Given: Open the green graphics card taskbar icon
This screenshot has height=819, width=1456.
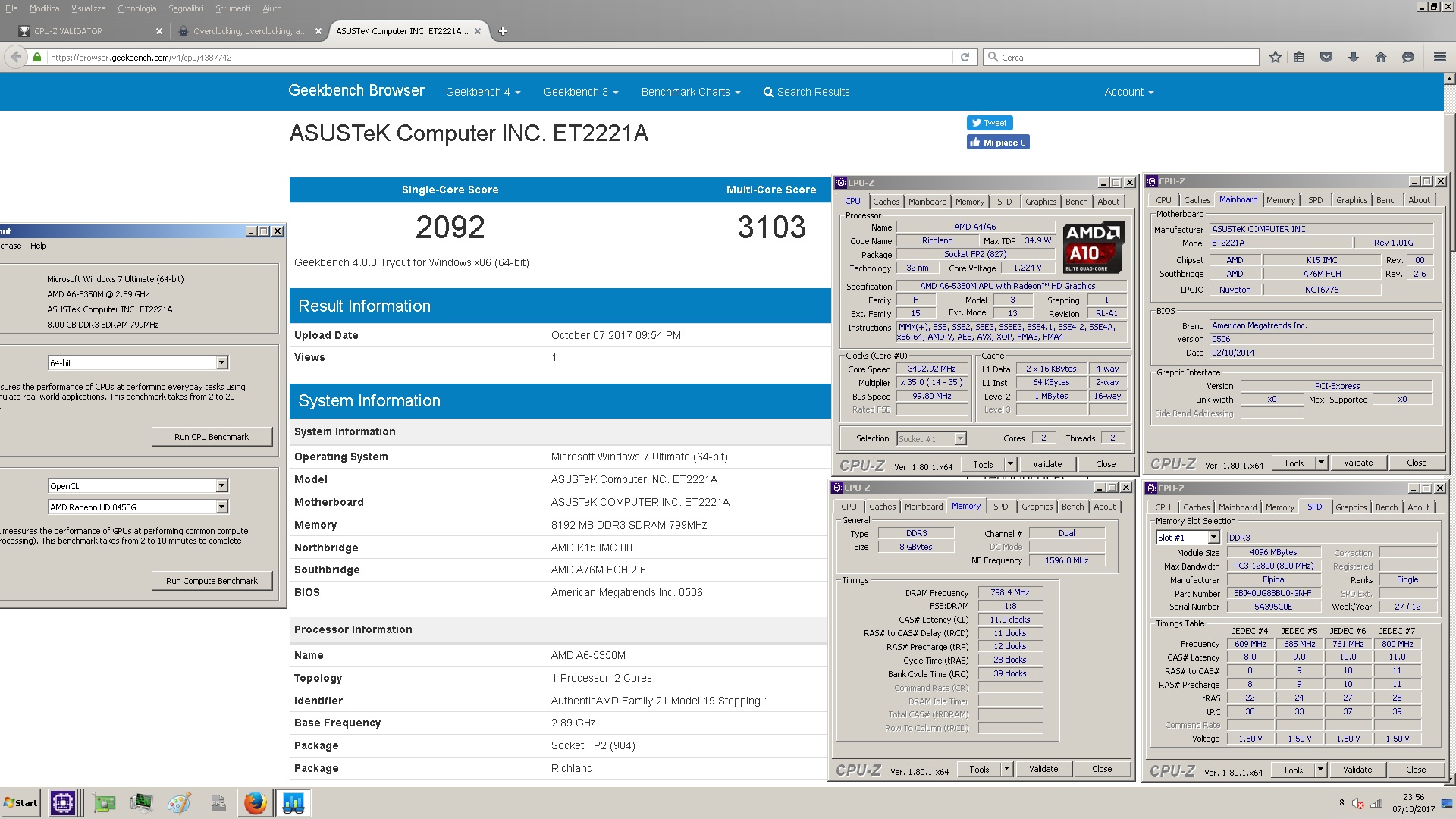Looking at the screenshot, I should click(105, 803).
